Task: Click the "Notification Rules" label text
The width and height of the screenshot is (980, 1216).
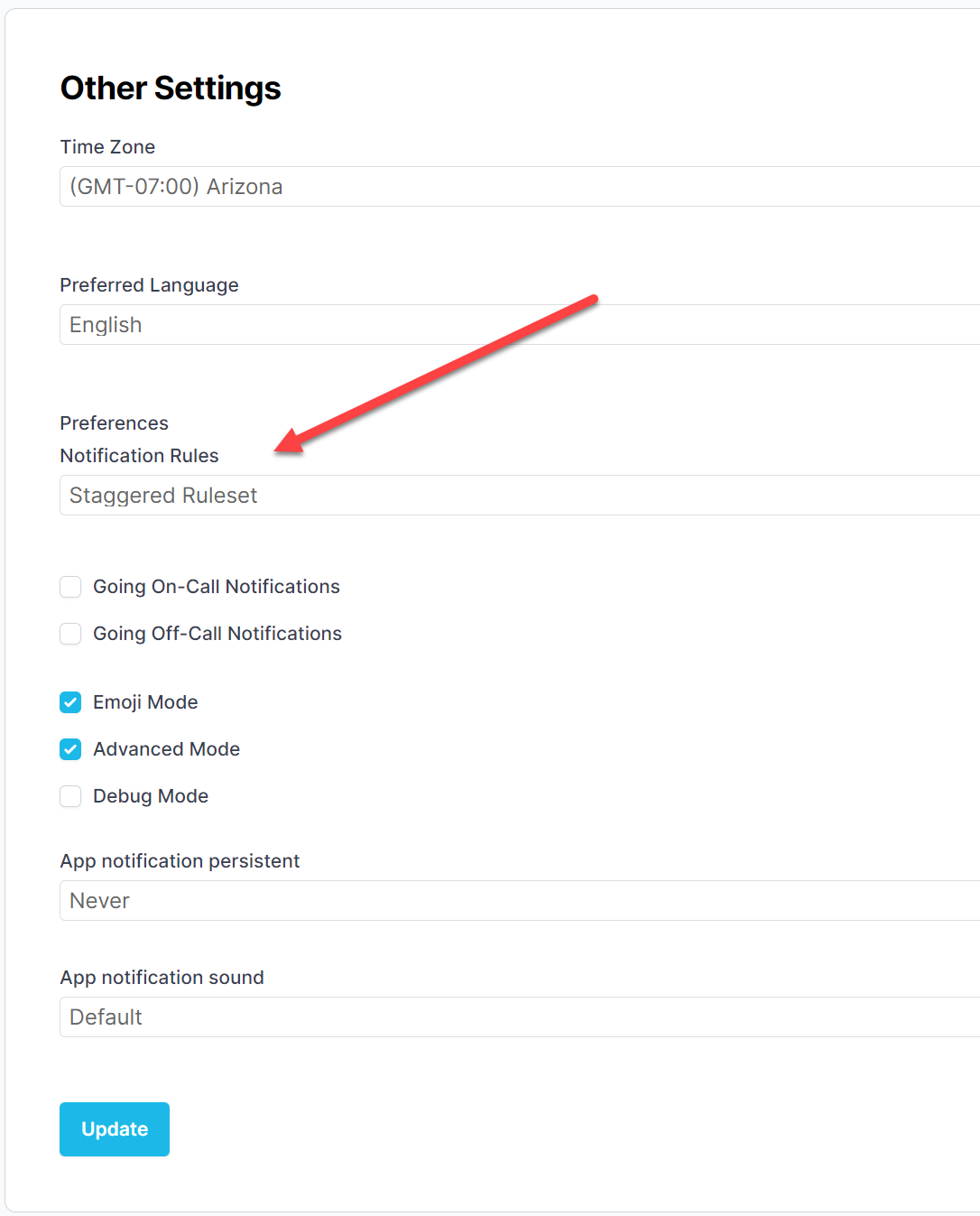Action: point(139,456)
